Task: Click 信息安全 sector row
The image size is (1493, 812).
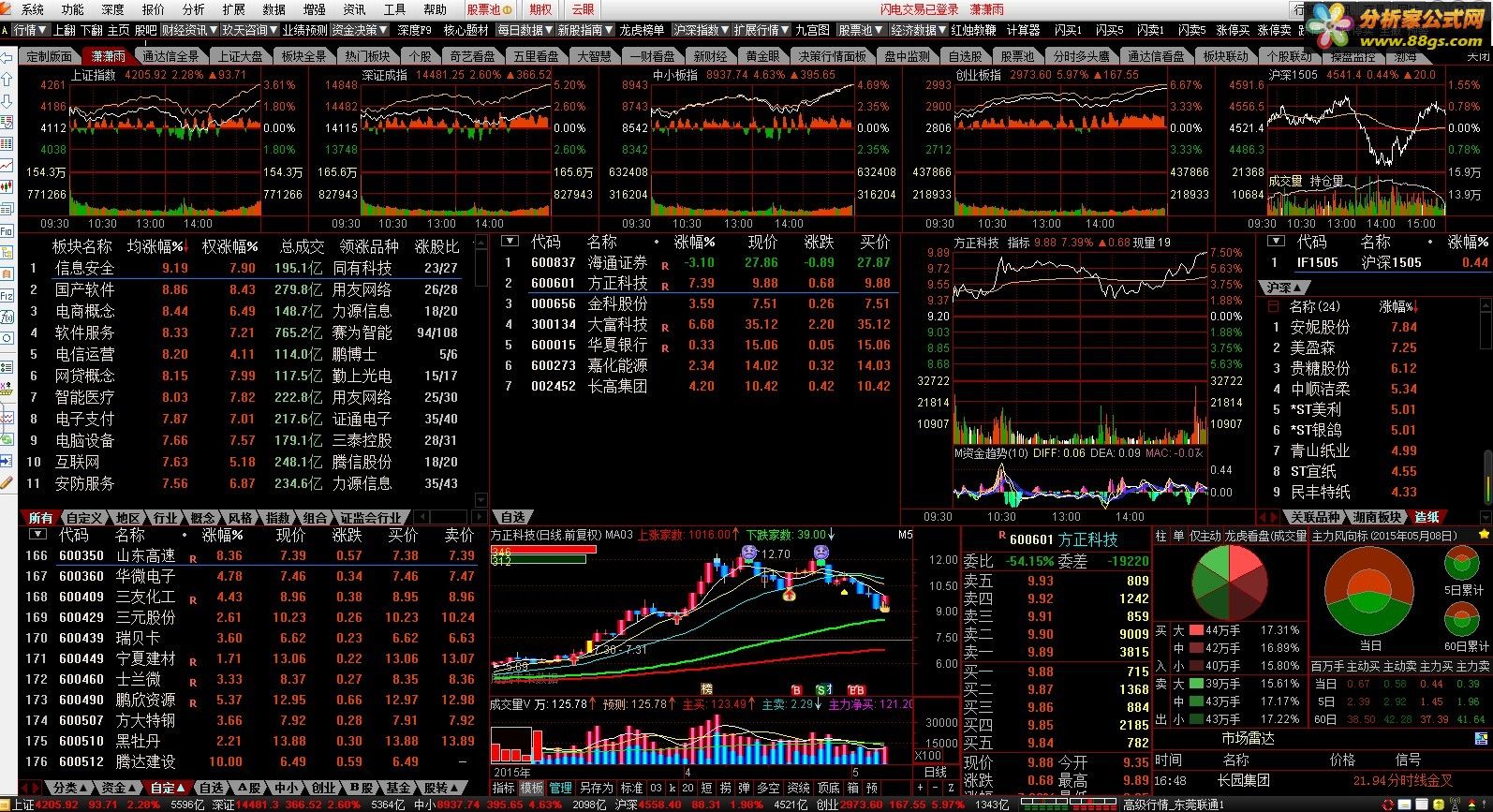Action: [253, 268]
